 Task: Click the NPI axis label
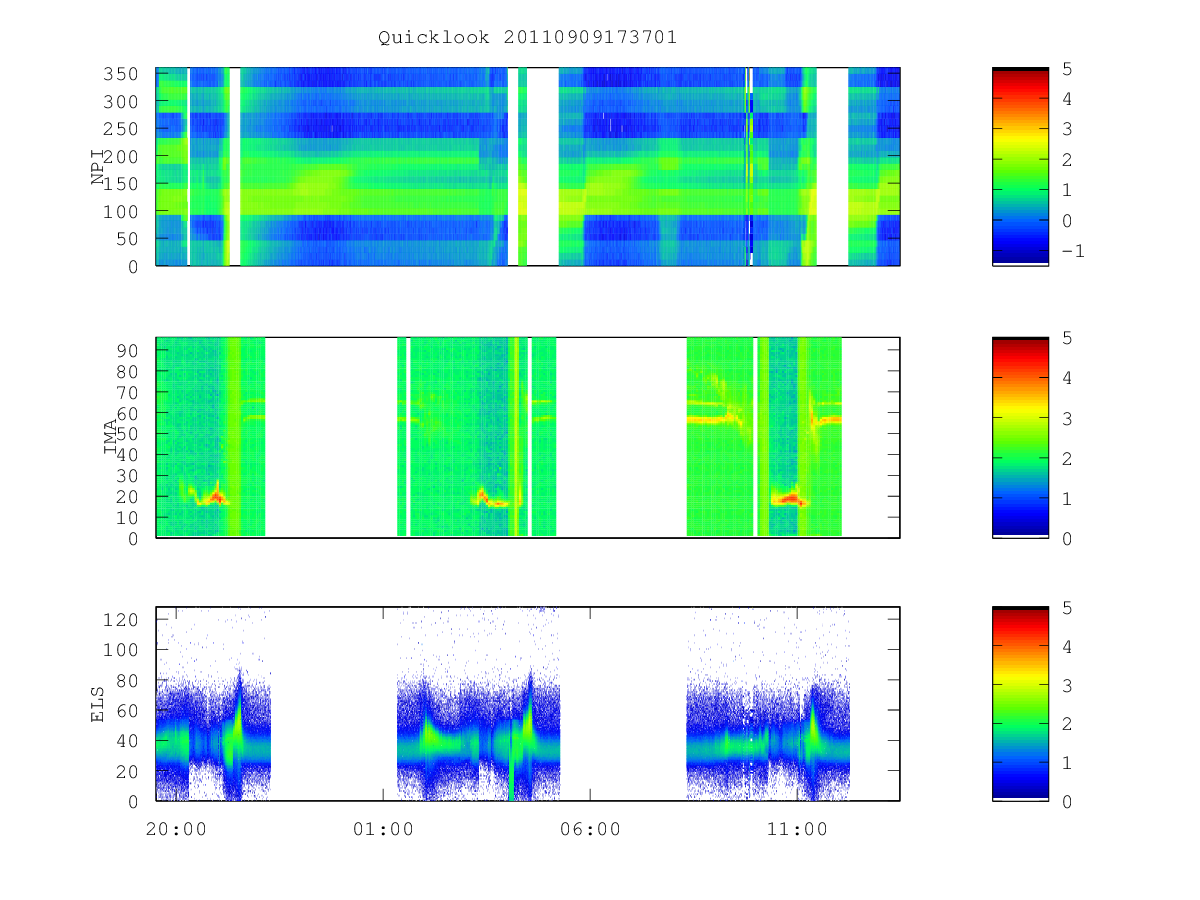(x=99, y=166)
